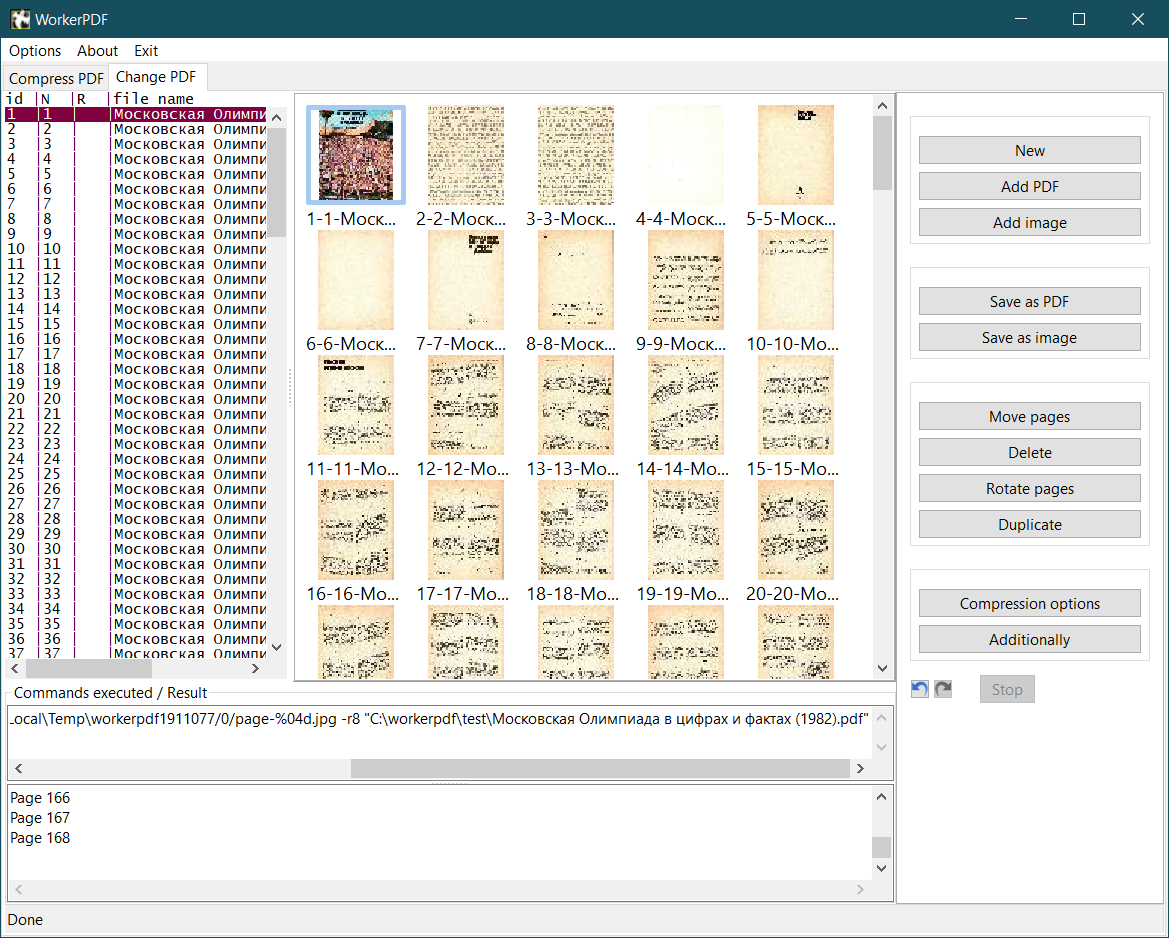Select row with id 30 in file list
This screenshot has width=1169, height=938.
(136, 549)
